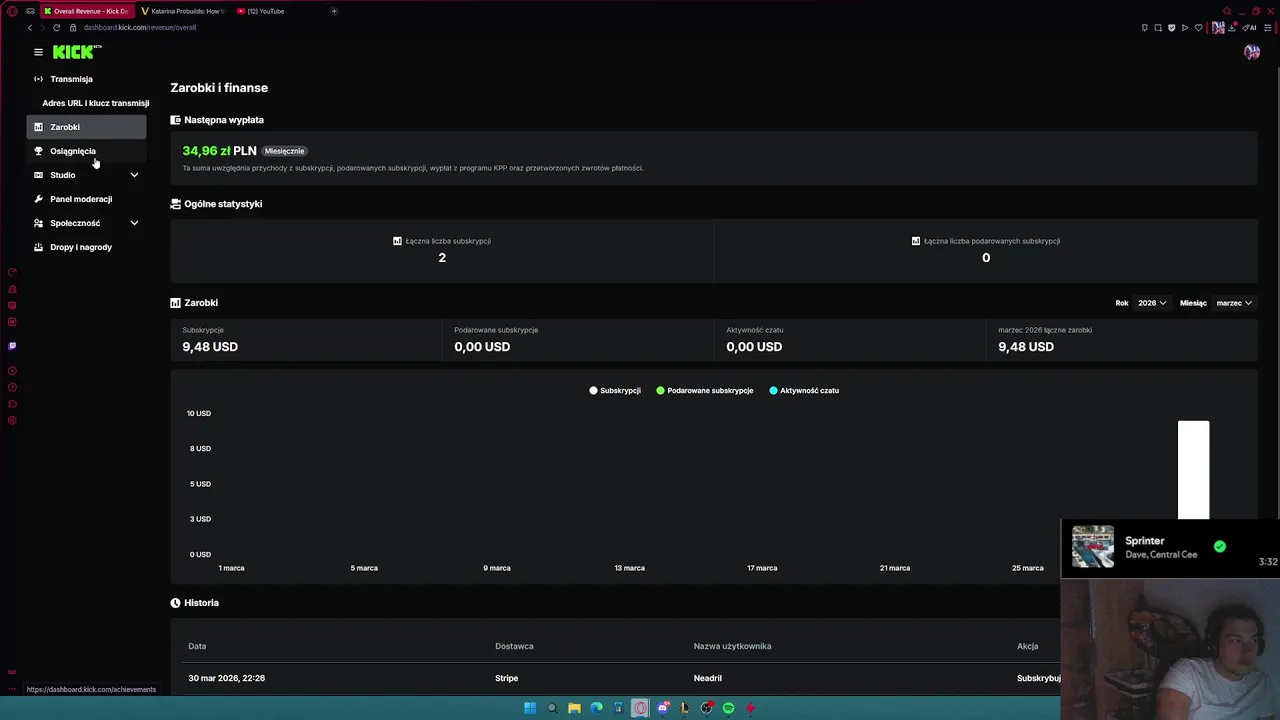Open Dropy i nagrody in the sidebar
1280x720 pixels.
(x=86, y=247)
